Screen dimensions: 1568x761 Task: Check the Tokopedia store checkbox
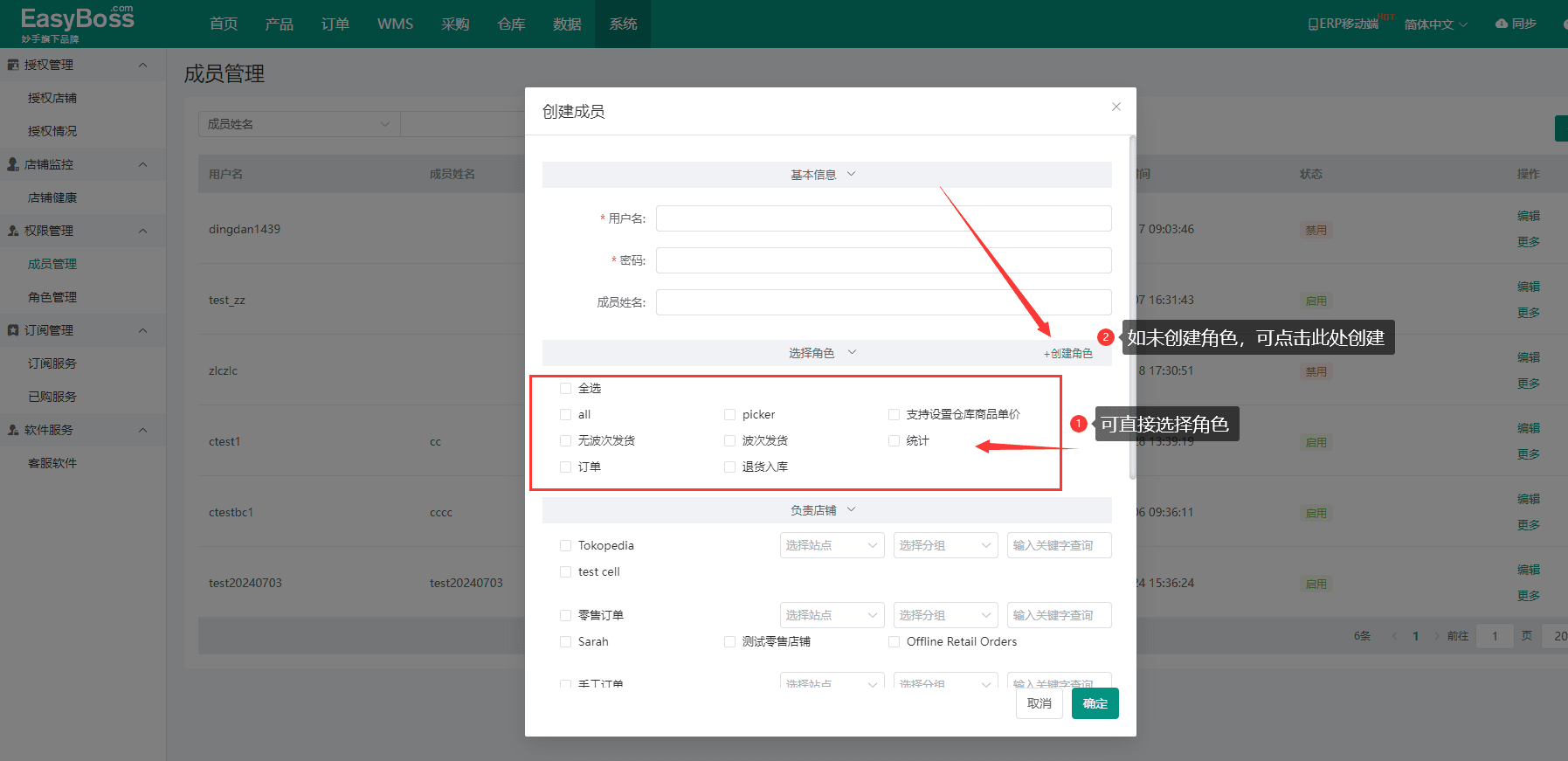tap(565, 546)
